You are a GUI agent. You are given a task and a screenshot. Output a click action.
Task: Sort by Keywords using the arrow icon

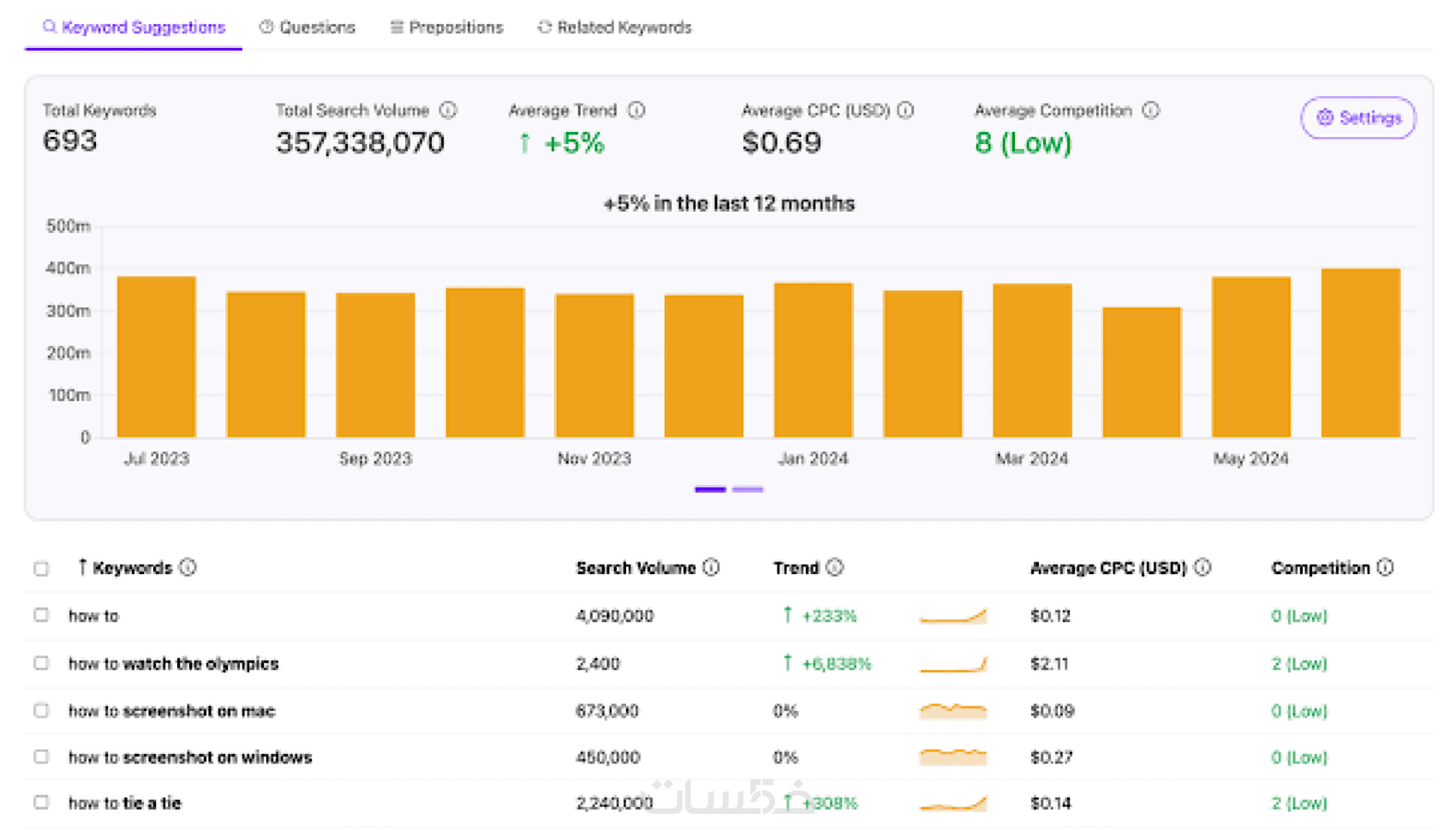[x=82, y=567]
